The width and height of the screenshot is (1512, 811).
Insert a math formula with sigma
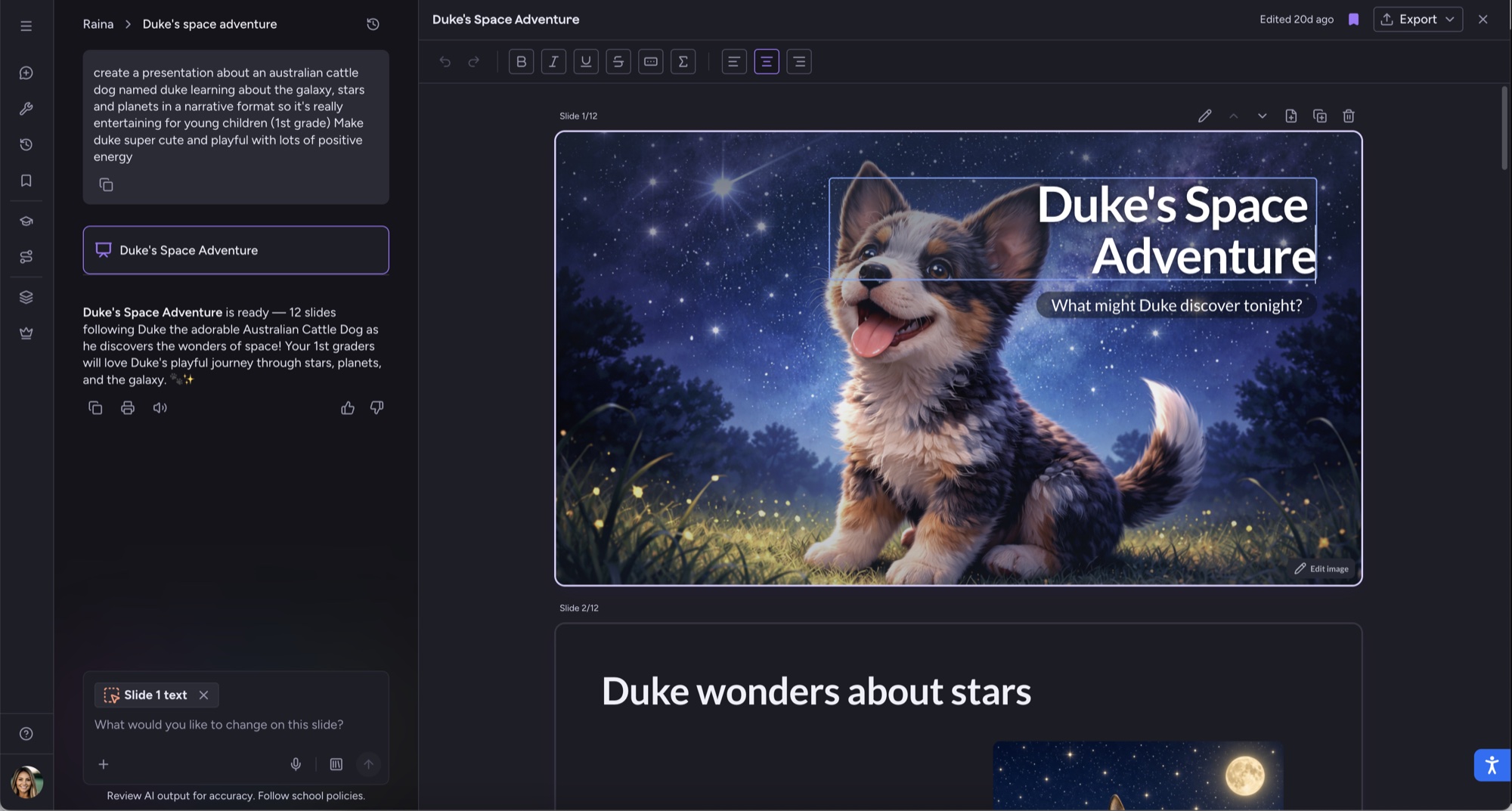[x=683, y=62]
